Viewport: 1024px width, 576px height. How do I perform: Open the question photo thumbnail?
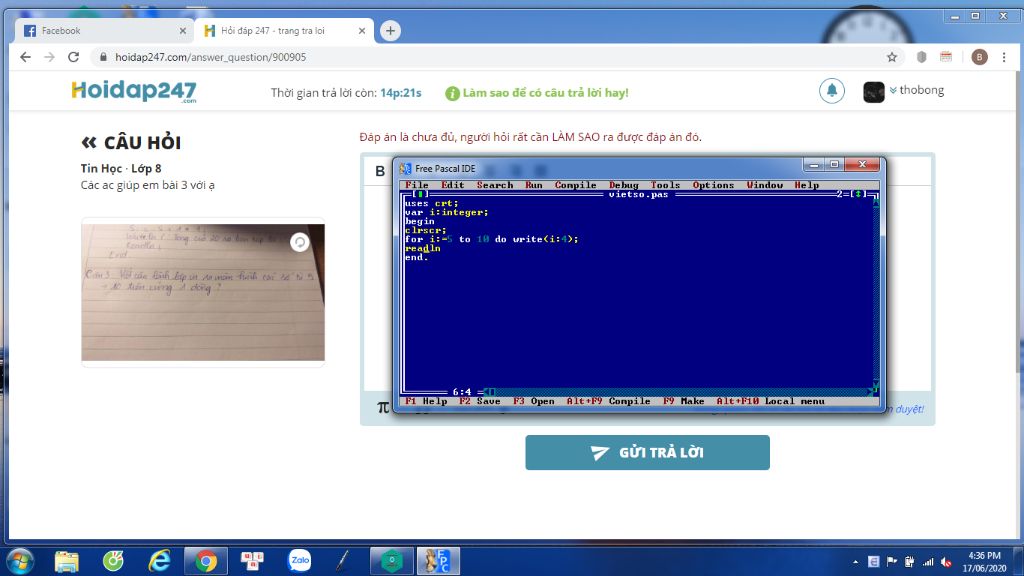[x=202, y=292]
